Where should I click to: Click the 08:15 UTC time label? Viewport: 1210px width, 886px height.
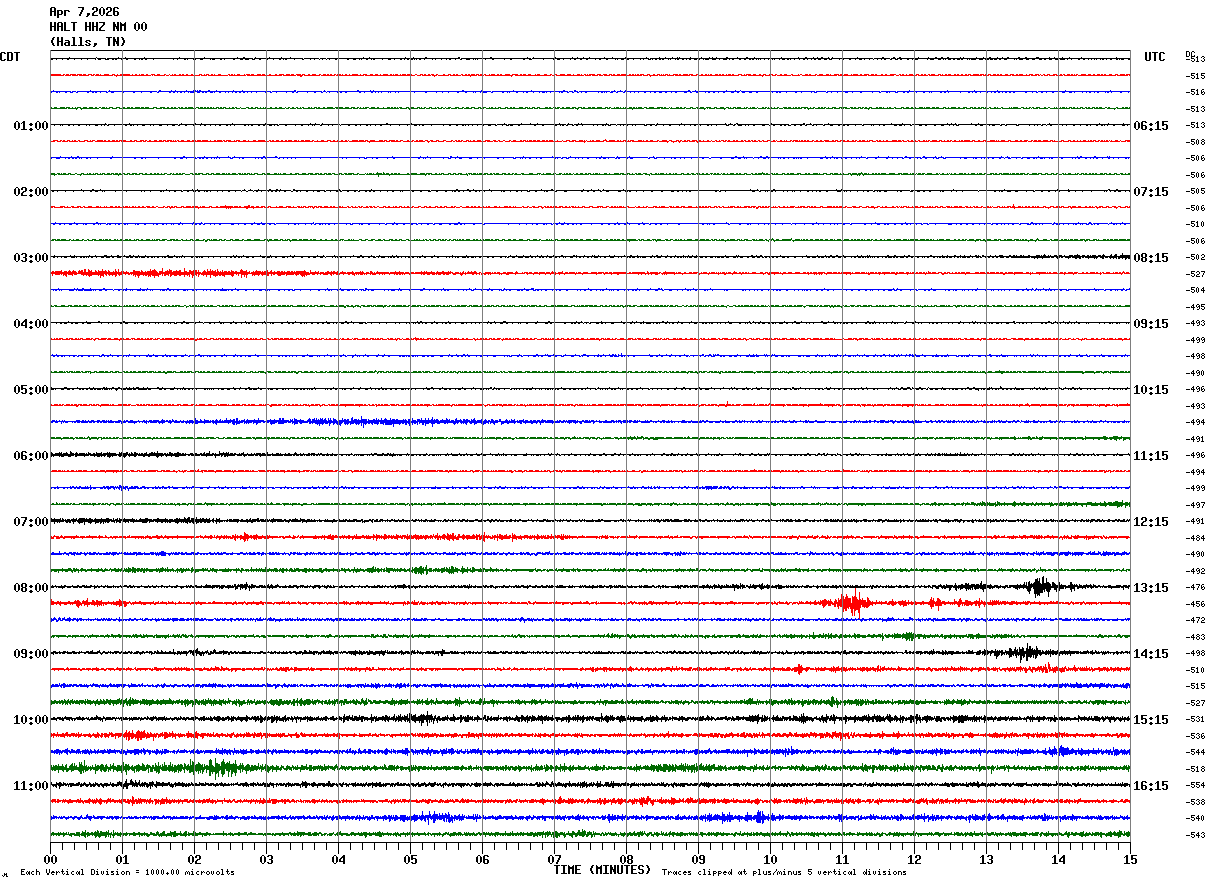1150,258
